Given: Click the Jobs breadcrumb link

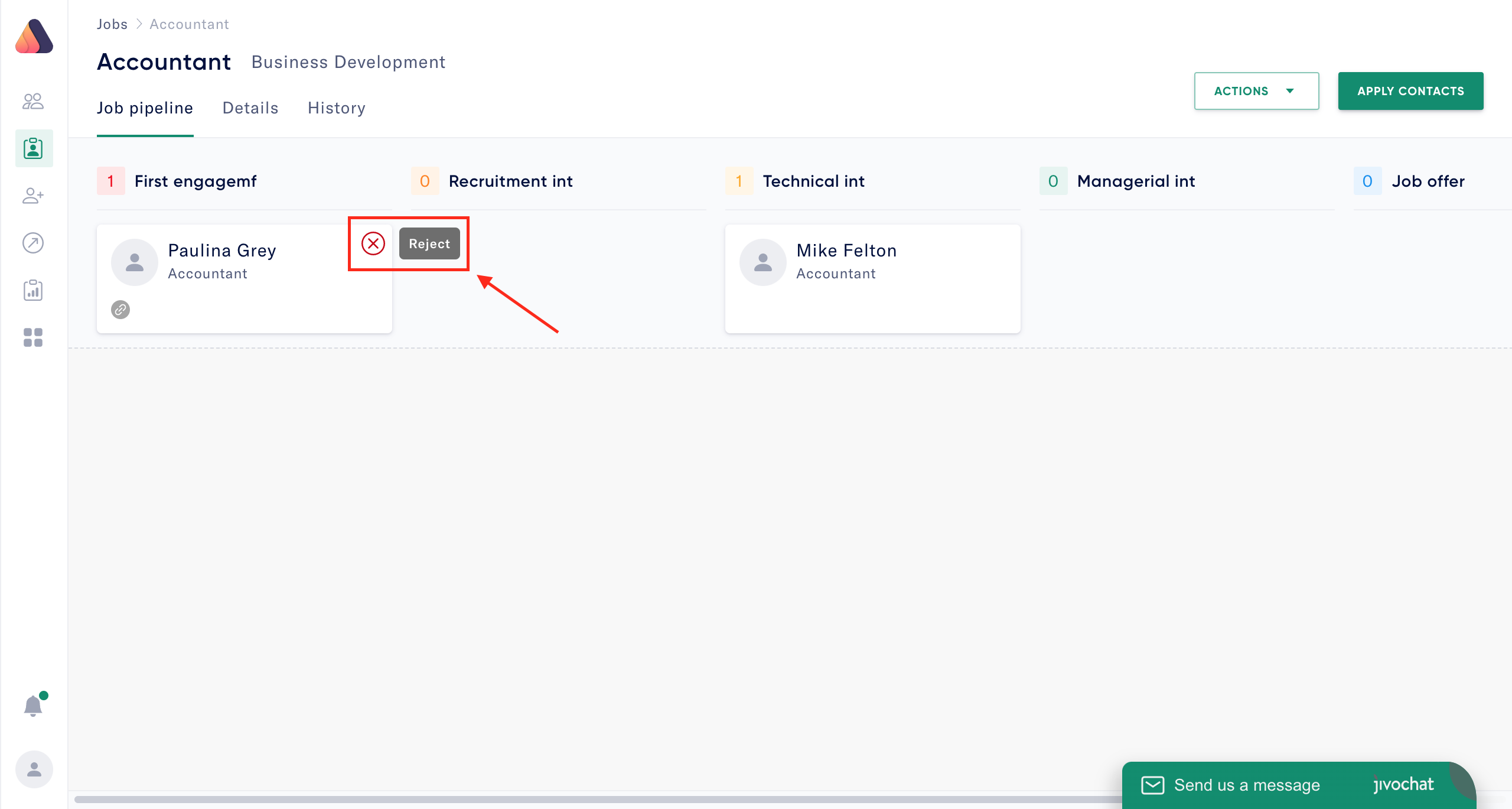Looking at the screenshot, I should (112, 24).
